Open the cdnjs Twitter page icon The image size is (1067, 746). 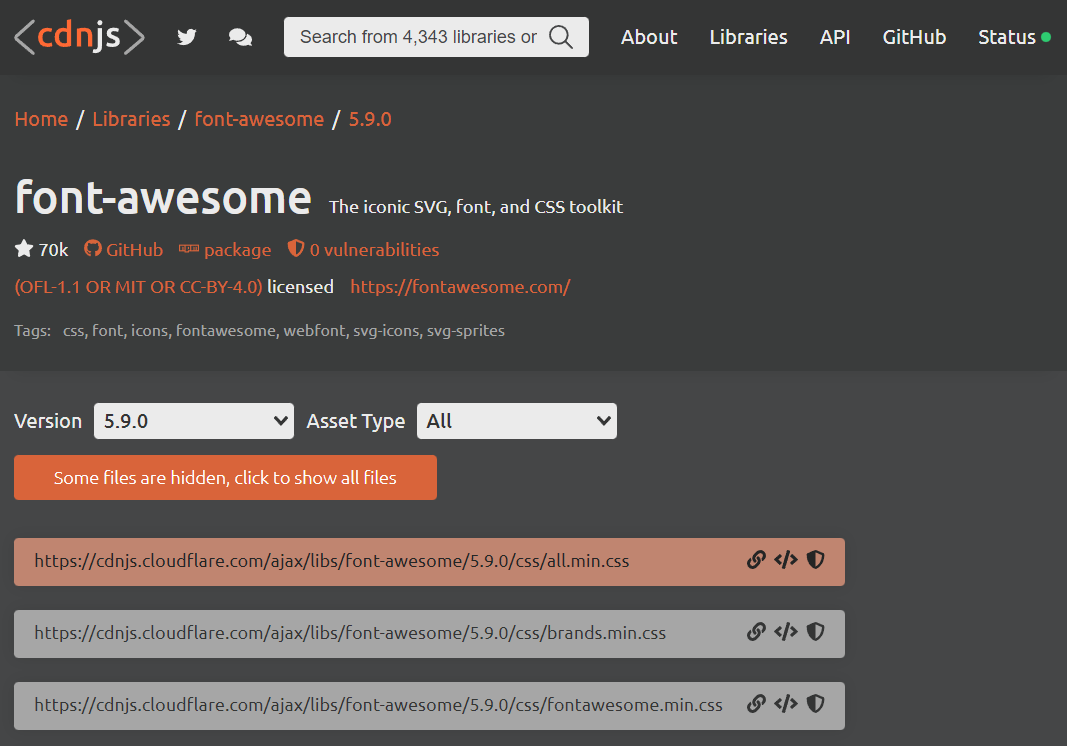coord(186,37)
